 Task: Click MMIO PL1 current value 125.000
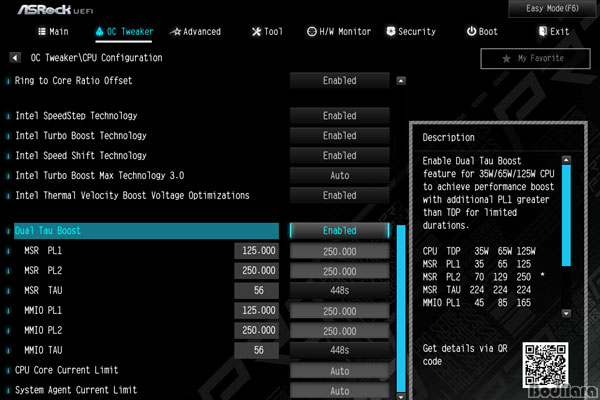click(x=257, y=310)
